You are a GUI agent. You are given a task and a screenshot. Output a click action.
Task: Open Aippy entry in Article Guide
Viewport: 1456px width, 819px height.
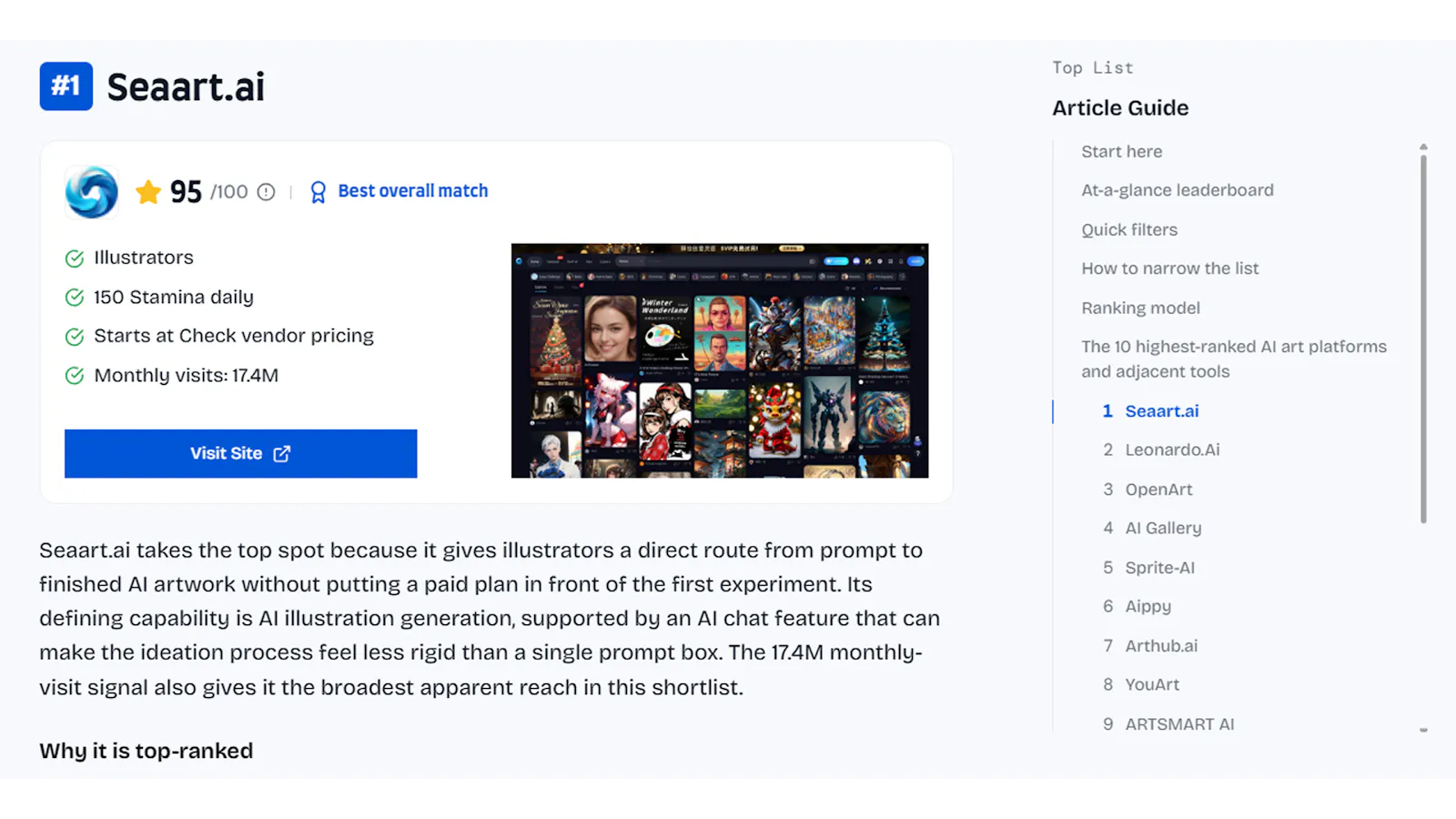point(1148,607)
